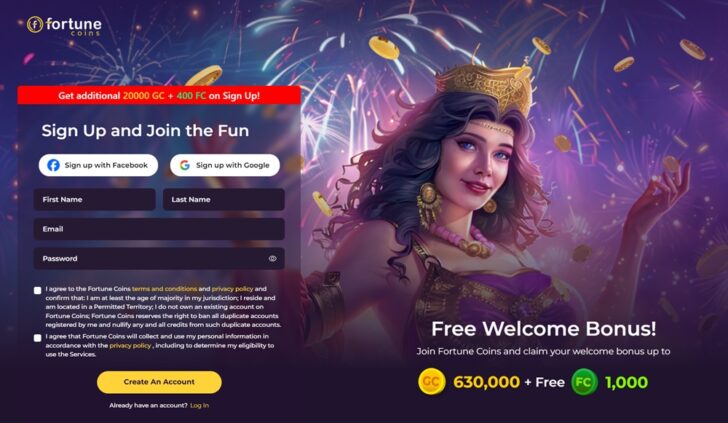
Task: Click the Google G icon
Action: (x=185, y=165)
